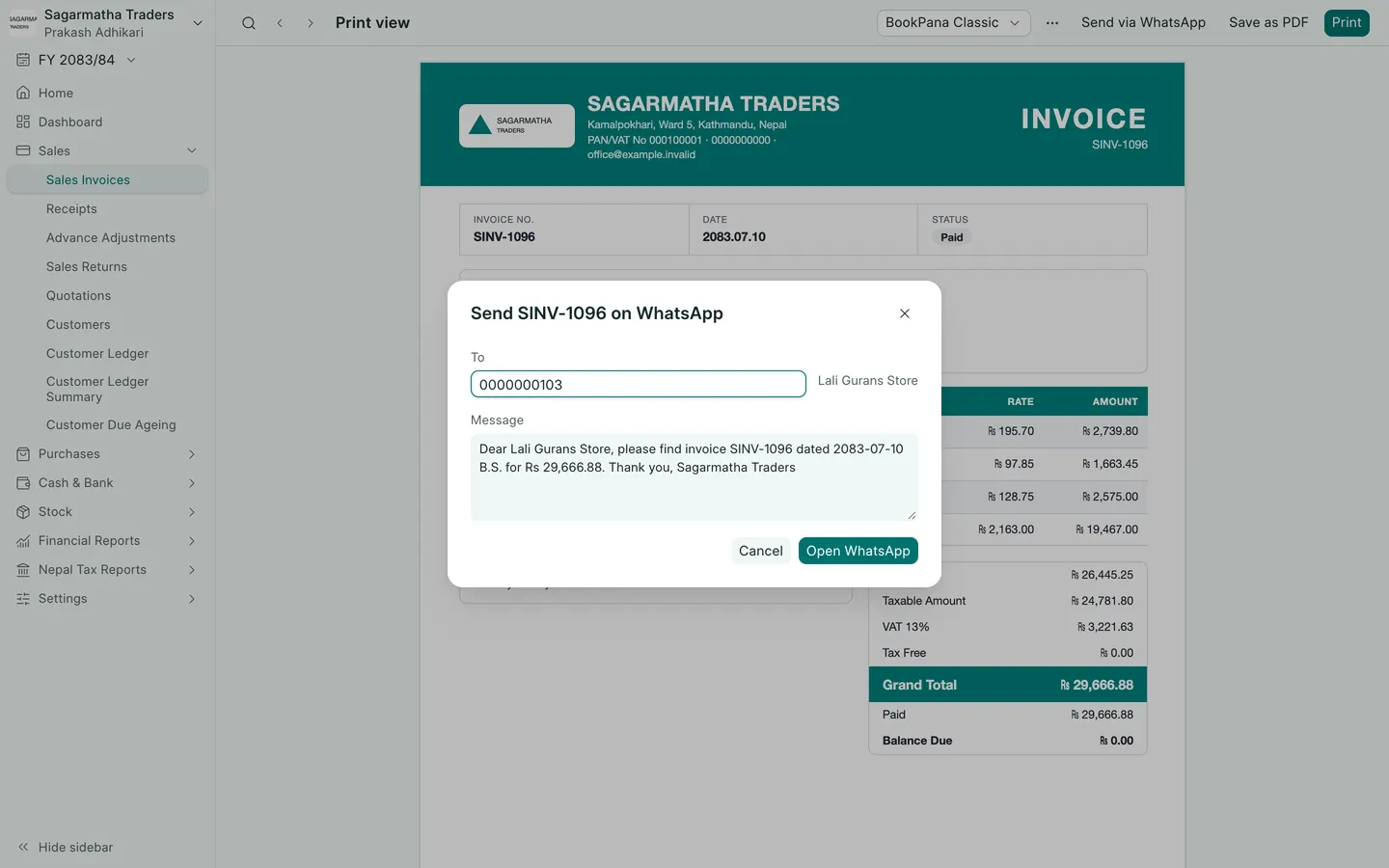
Task: Click the Nepal Tax Reports building icon
Action: click(23, 570)
